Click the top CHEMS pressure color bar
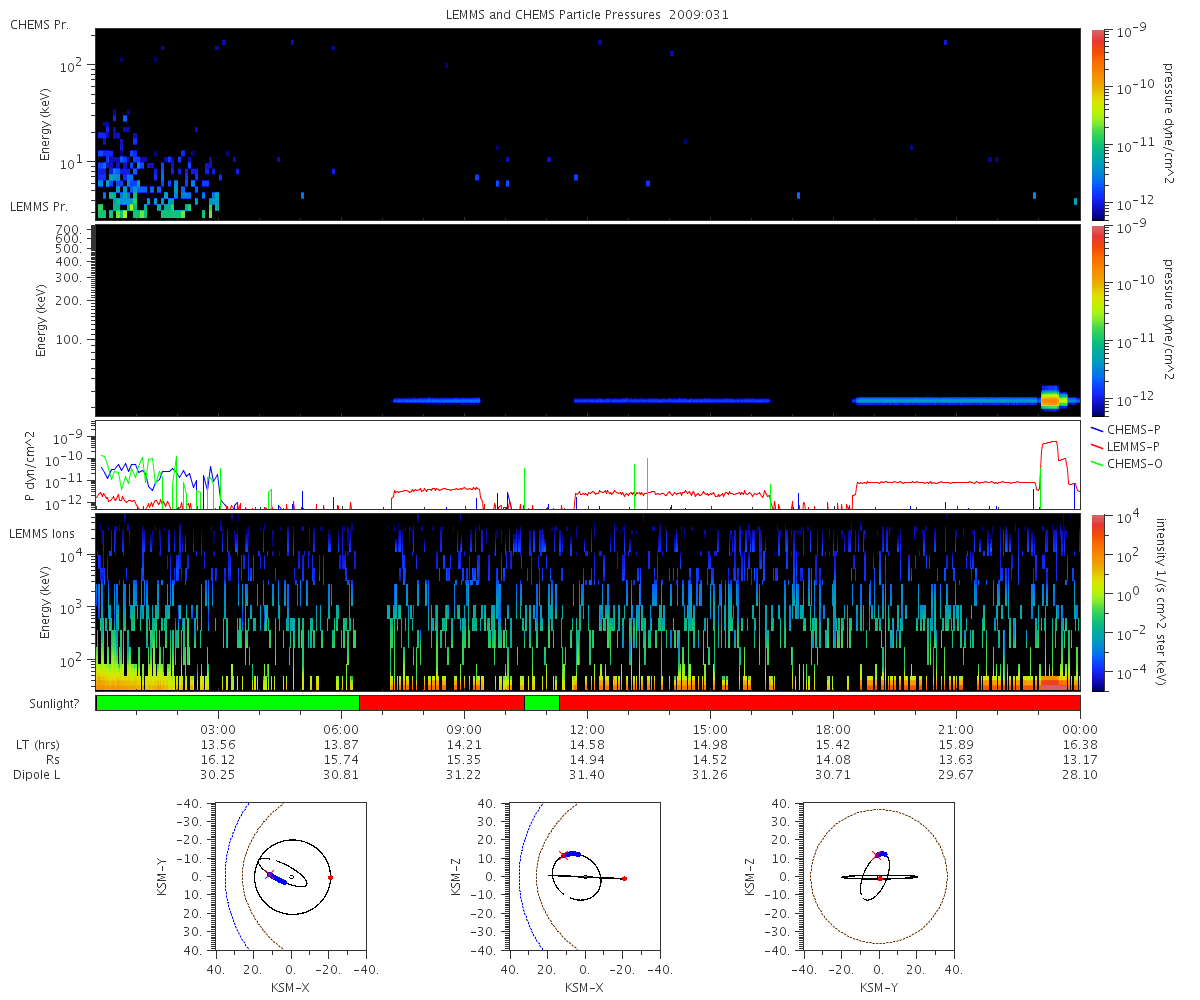The height and width of the screenshot is (1000, 1200). (x=1099, y=124)
